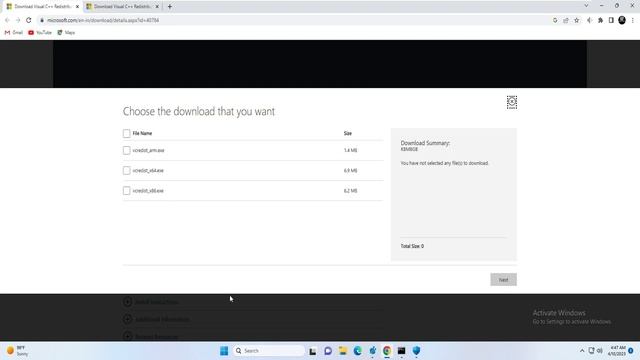The height and width of the screenshot is (360, 640).
Task: Click the 1.4 MB size value
Action: click(x=350, y=150)
